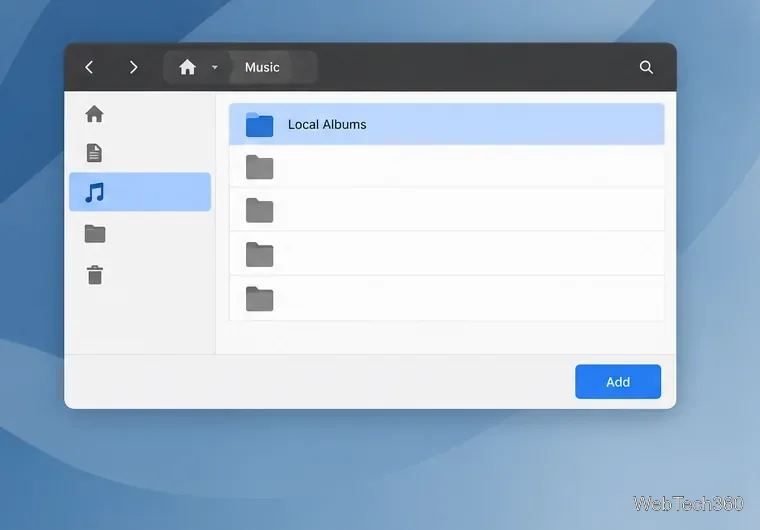Viewport: 760px width, 530px height.
Task: Click the Add button
Action: (x=618, y=382)
